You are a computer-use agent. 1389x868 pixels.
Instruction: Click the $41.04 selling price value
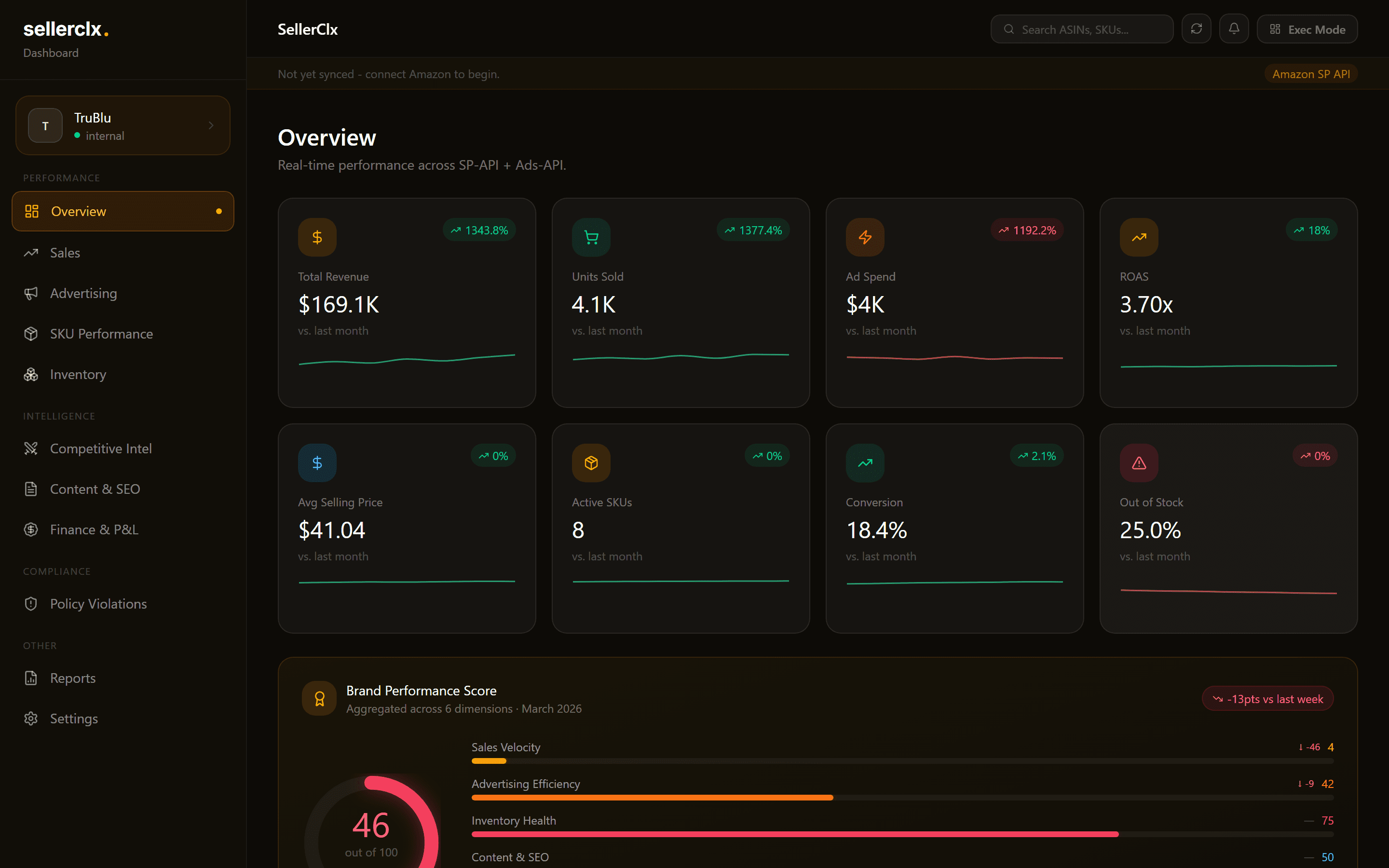point(332,530)
